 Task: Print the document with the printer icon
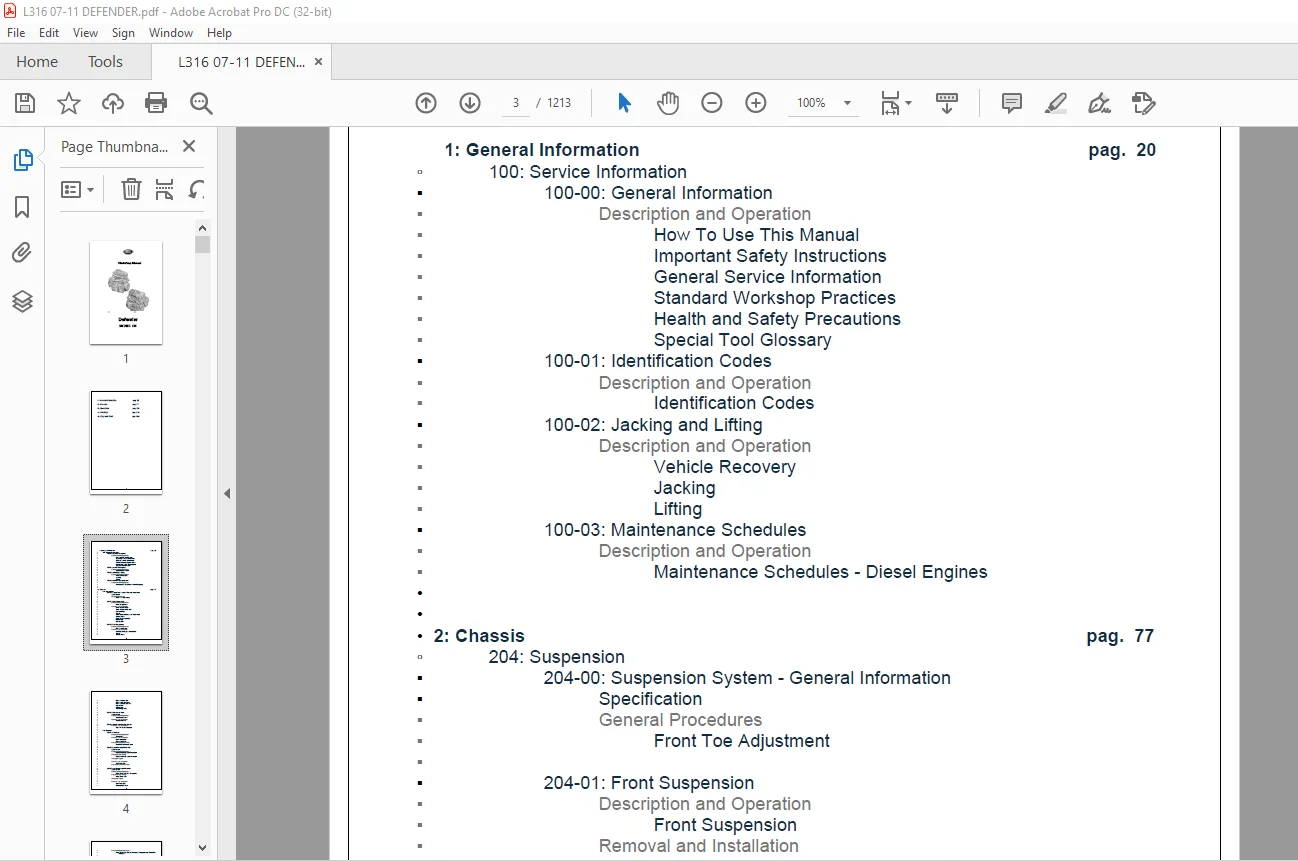pos(156,103)
